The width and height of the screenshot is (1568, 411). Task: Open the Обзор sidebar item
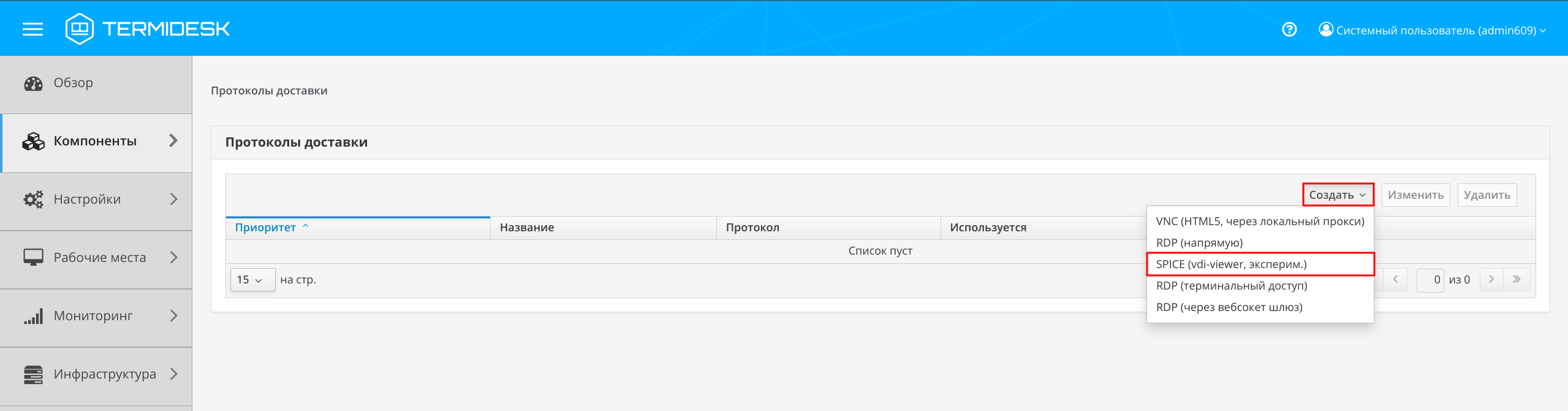[96, 84]
